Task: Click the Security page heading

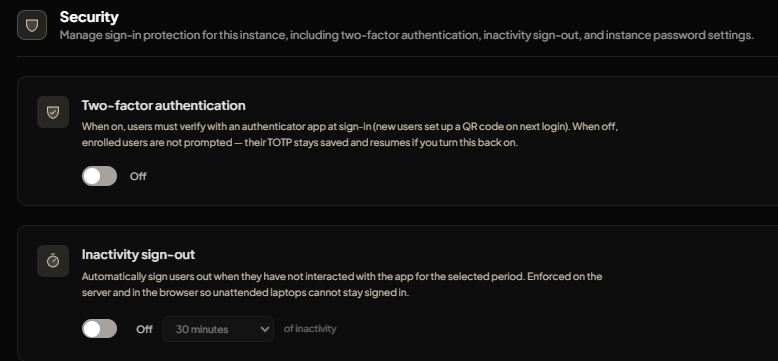Action: tap(89, 17)
